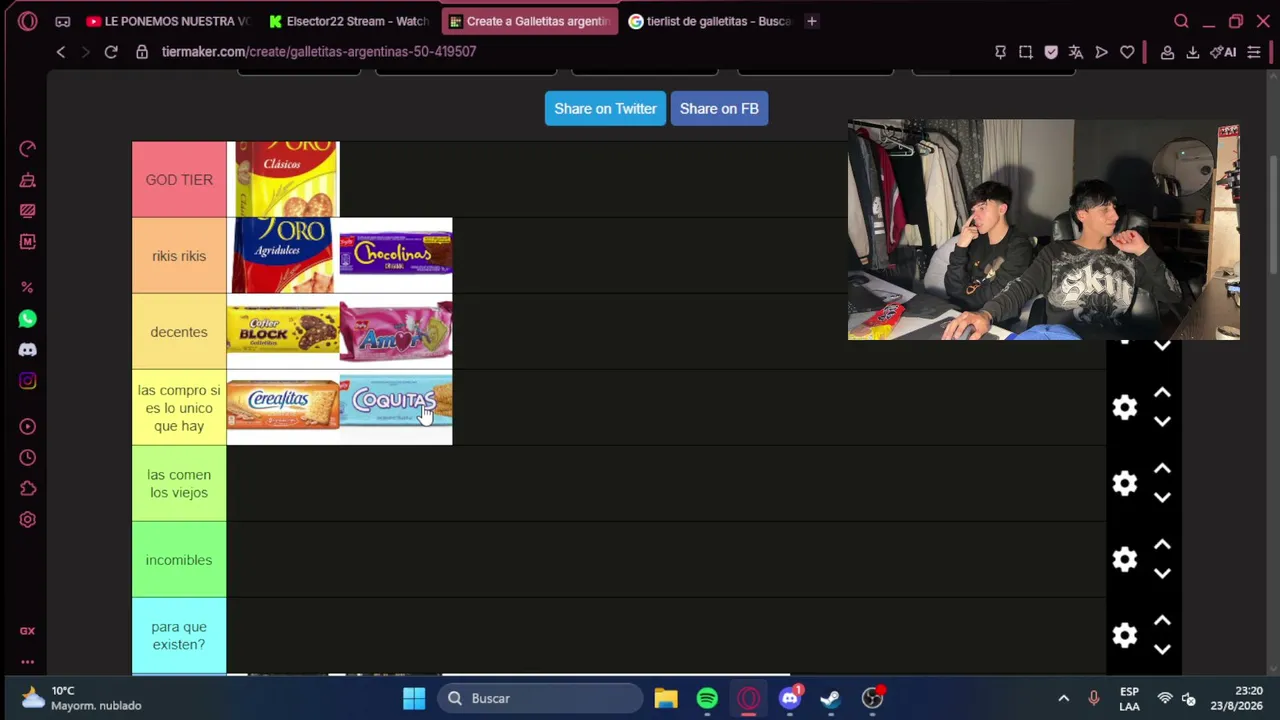Click the 'rikis rikis' tier label
Image resolution: width=1280 pixels, height=720 pixels.
point(179,256)
